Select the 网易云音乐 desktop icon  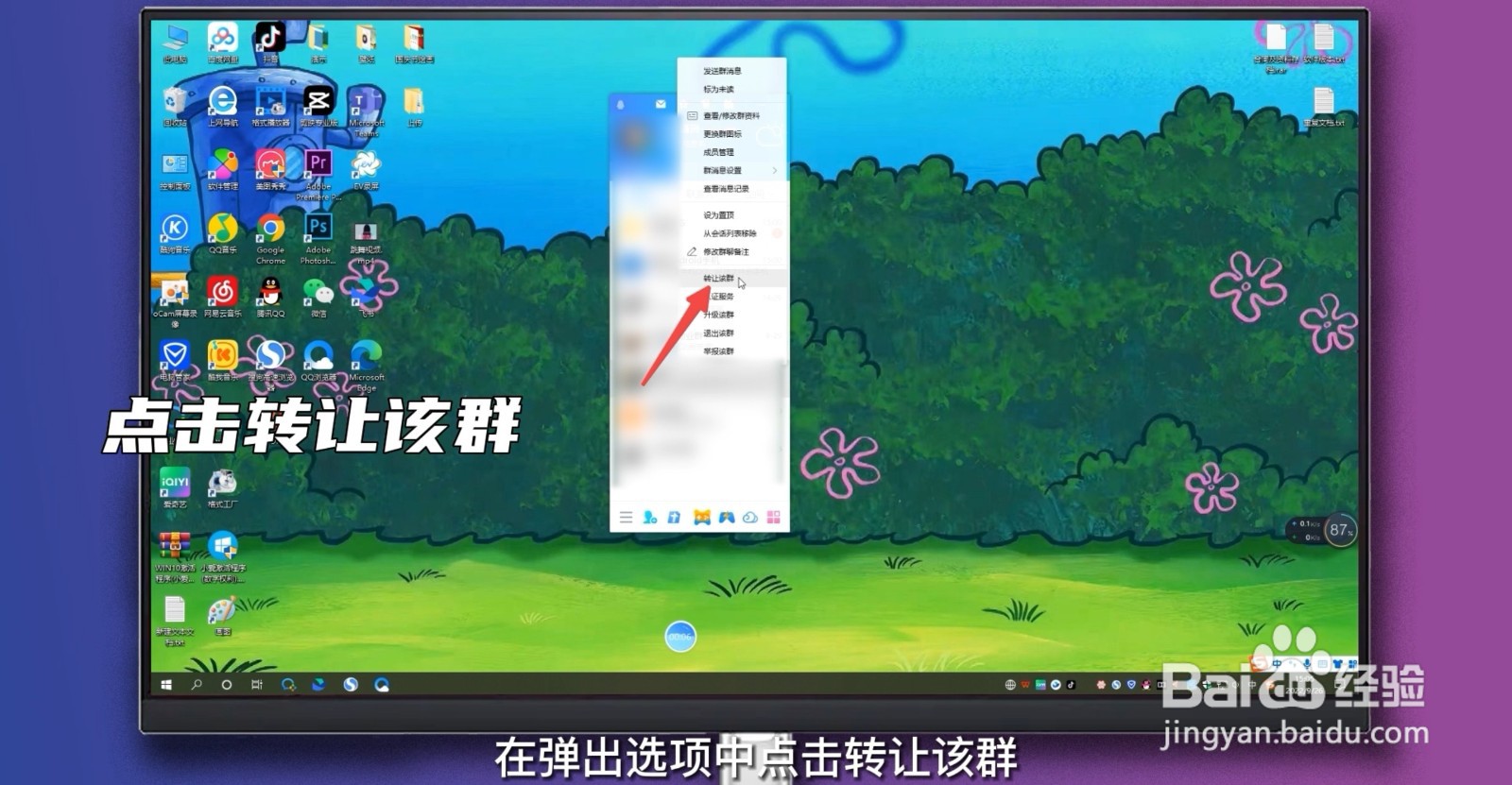click(x=223, y=297)
